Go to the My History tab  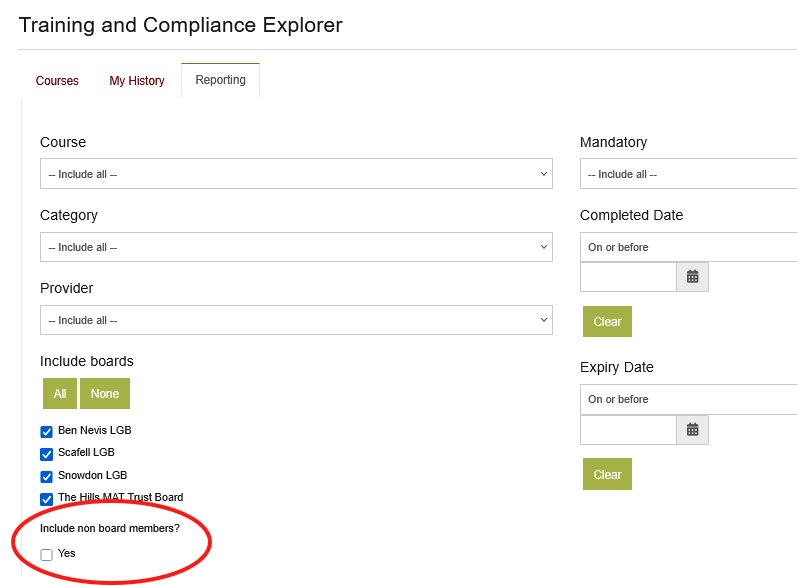137,81
